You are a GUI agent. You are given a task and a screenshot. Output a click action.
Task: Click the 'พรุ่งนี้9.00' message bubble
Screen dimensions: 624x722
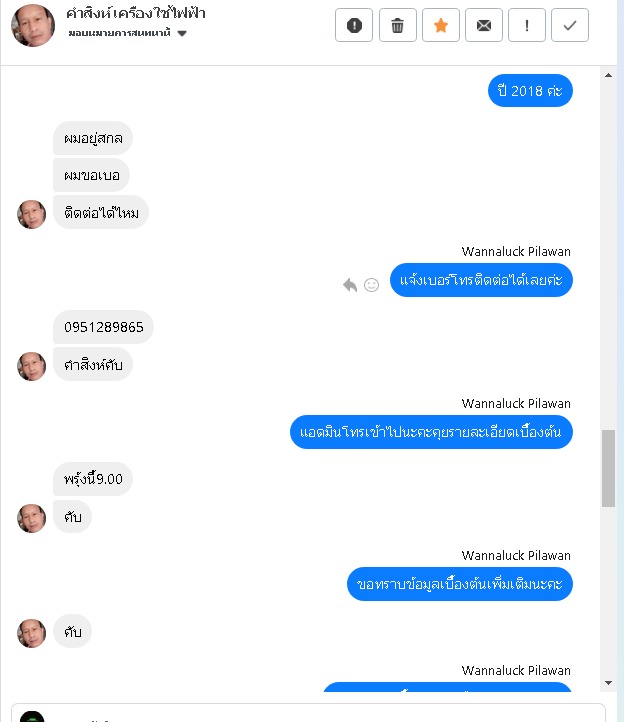[x=93, y=479]
